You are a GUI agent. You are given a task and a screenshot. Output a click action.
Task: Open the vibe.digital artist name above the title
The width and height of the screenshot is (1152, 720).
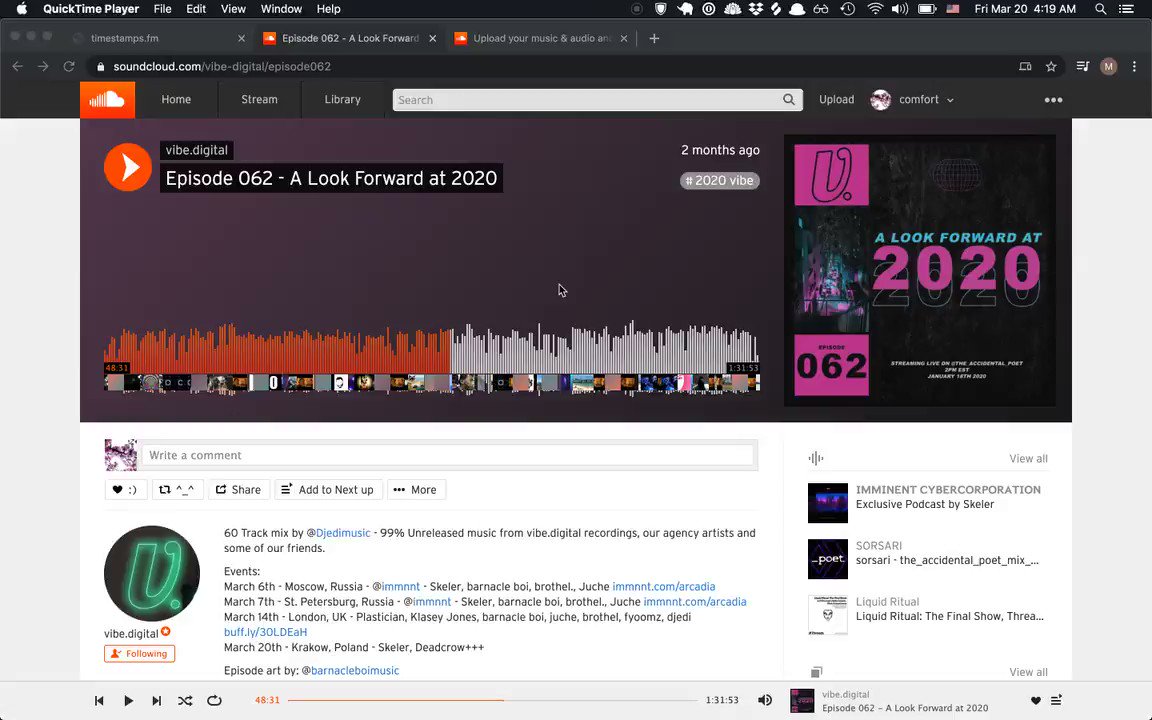tap(196, 150)
